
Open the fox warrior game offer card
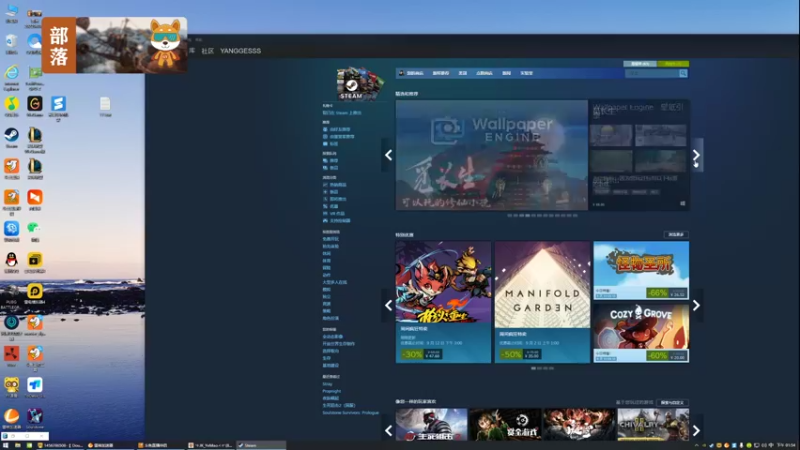[x=443, y=302]
